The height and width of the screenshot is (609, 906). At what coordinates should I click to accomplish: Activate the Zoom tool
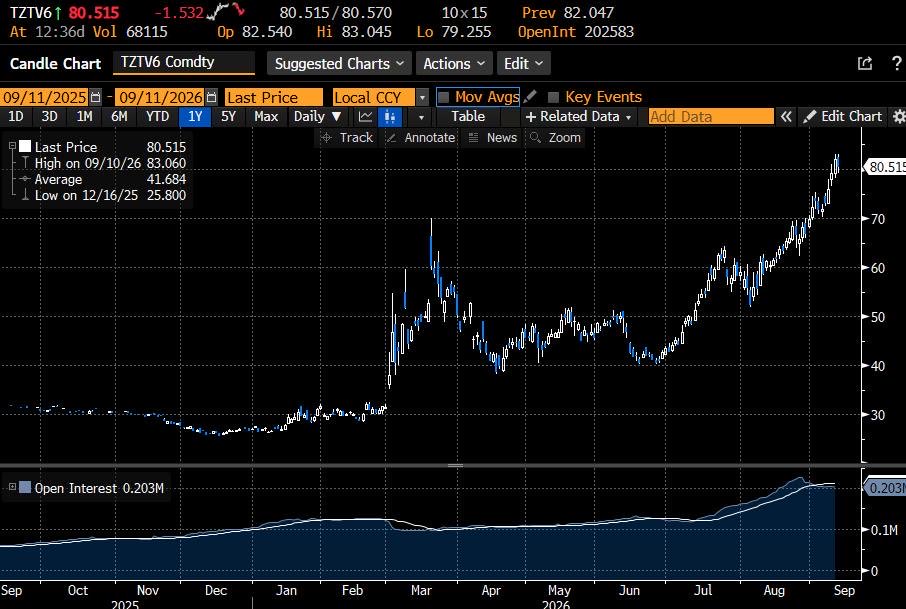(x=555, y=138)
